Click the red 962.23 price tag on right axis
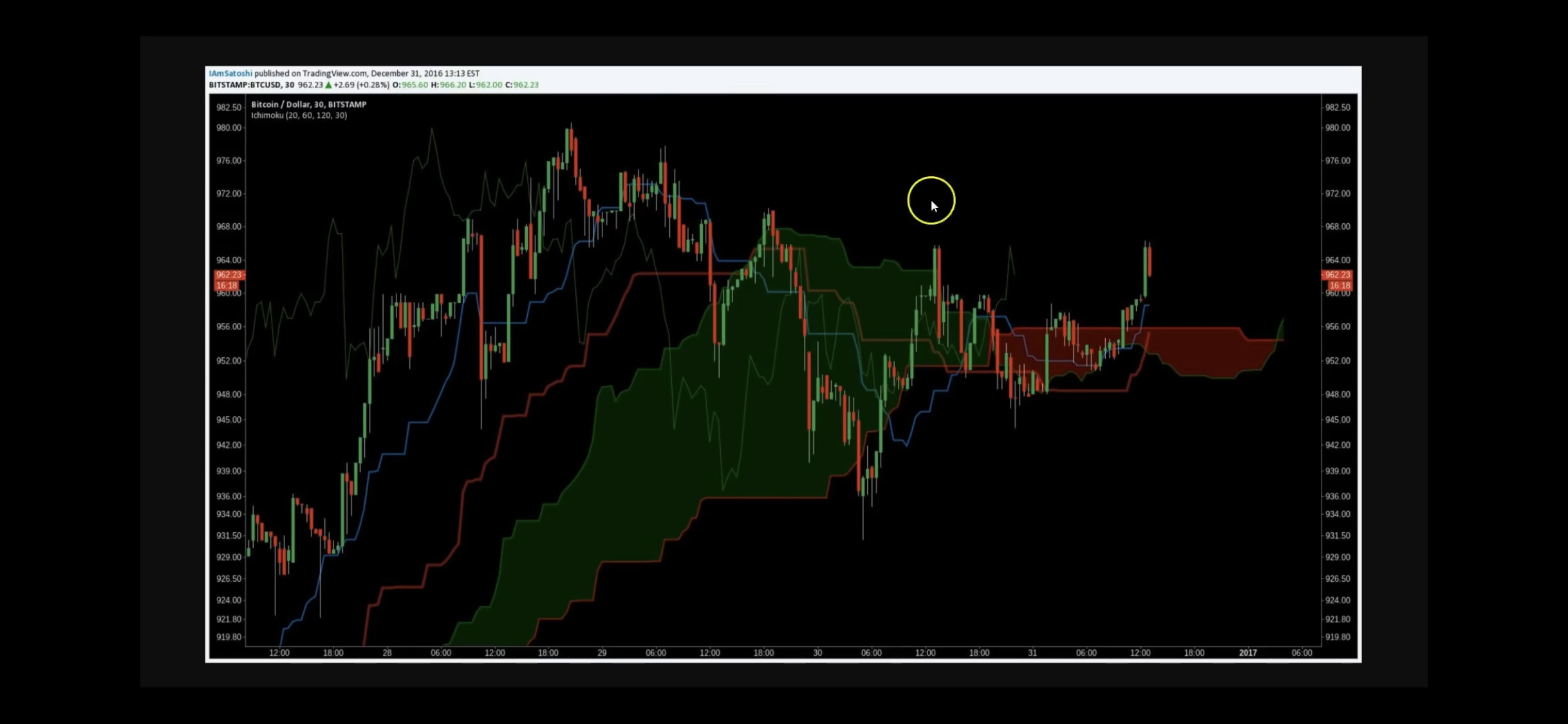 click(1337, 275)
